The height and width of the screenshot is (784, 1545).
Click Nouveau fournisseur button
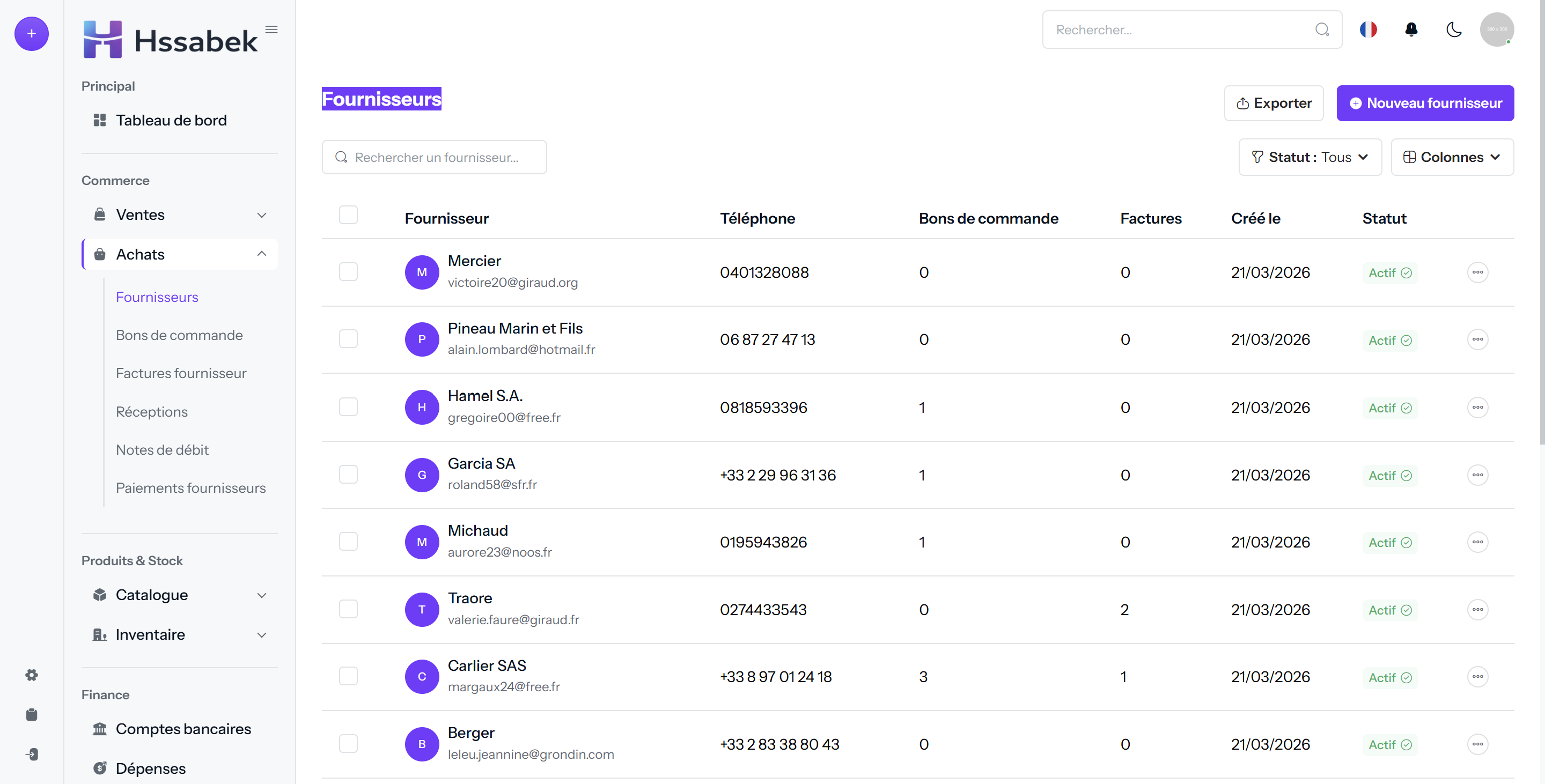(x=1425, y=103)
